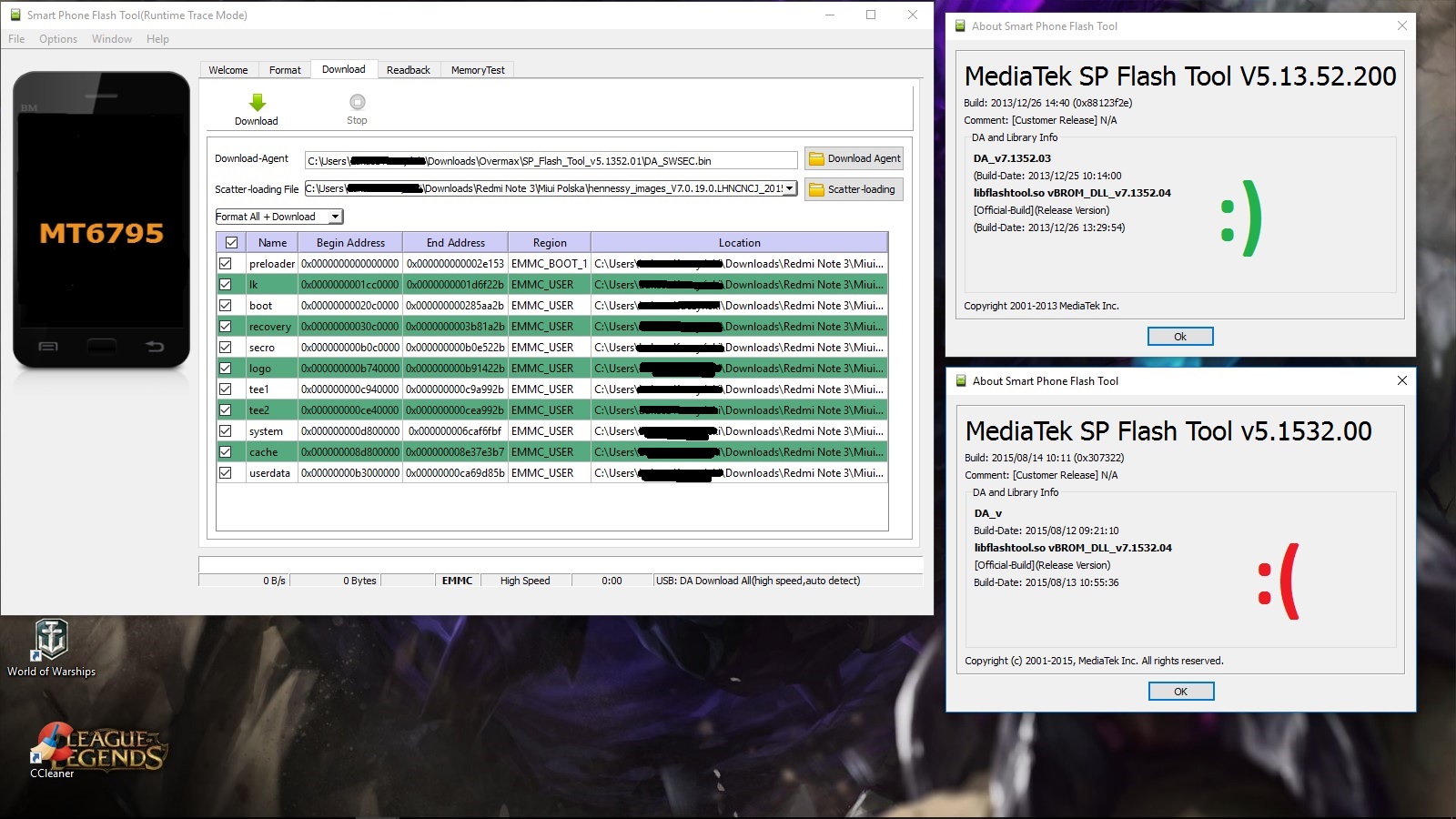
Task: Click the Download-Agent file path field
Action: [x=551, y=161]
